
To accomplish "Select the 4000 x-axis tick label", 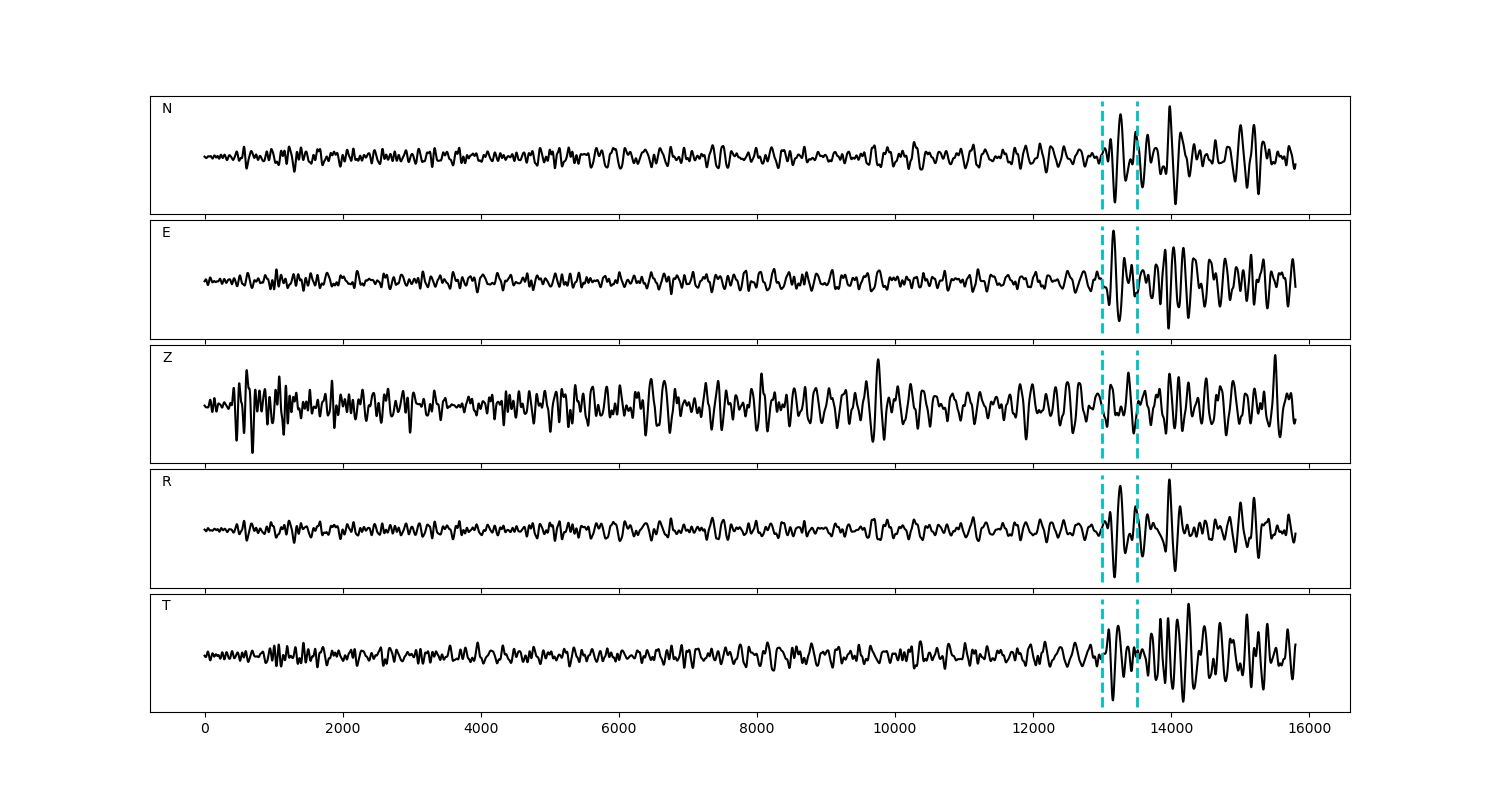I will coord(481,730).
